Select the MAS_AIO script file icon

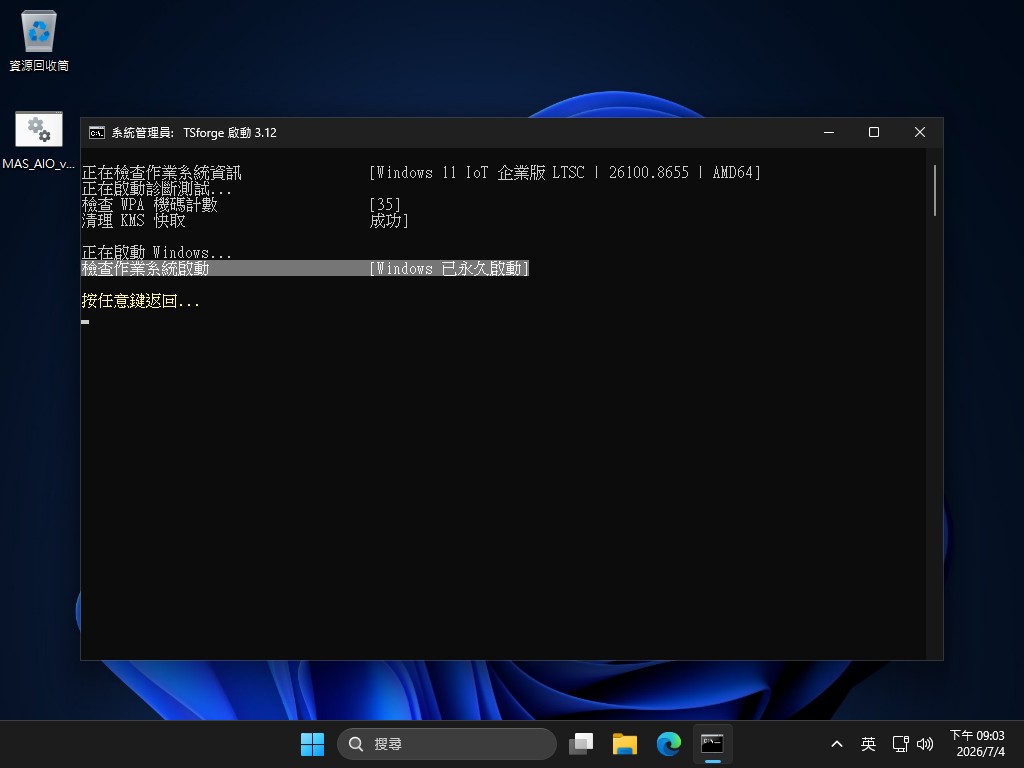click(x=39, y=140)
